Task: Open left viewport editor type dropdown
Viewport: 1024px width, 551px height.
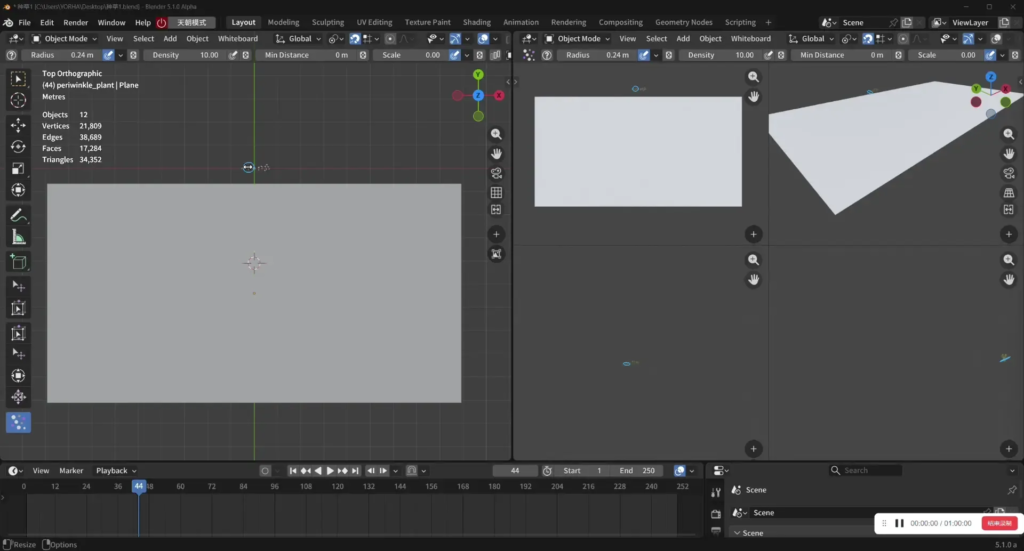Action: tap(16, 39)
